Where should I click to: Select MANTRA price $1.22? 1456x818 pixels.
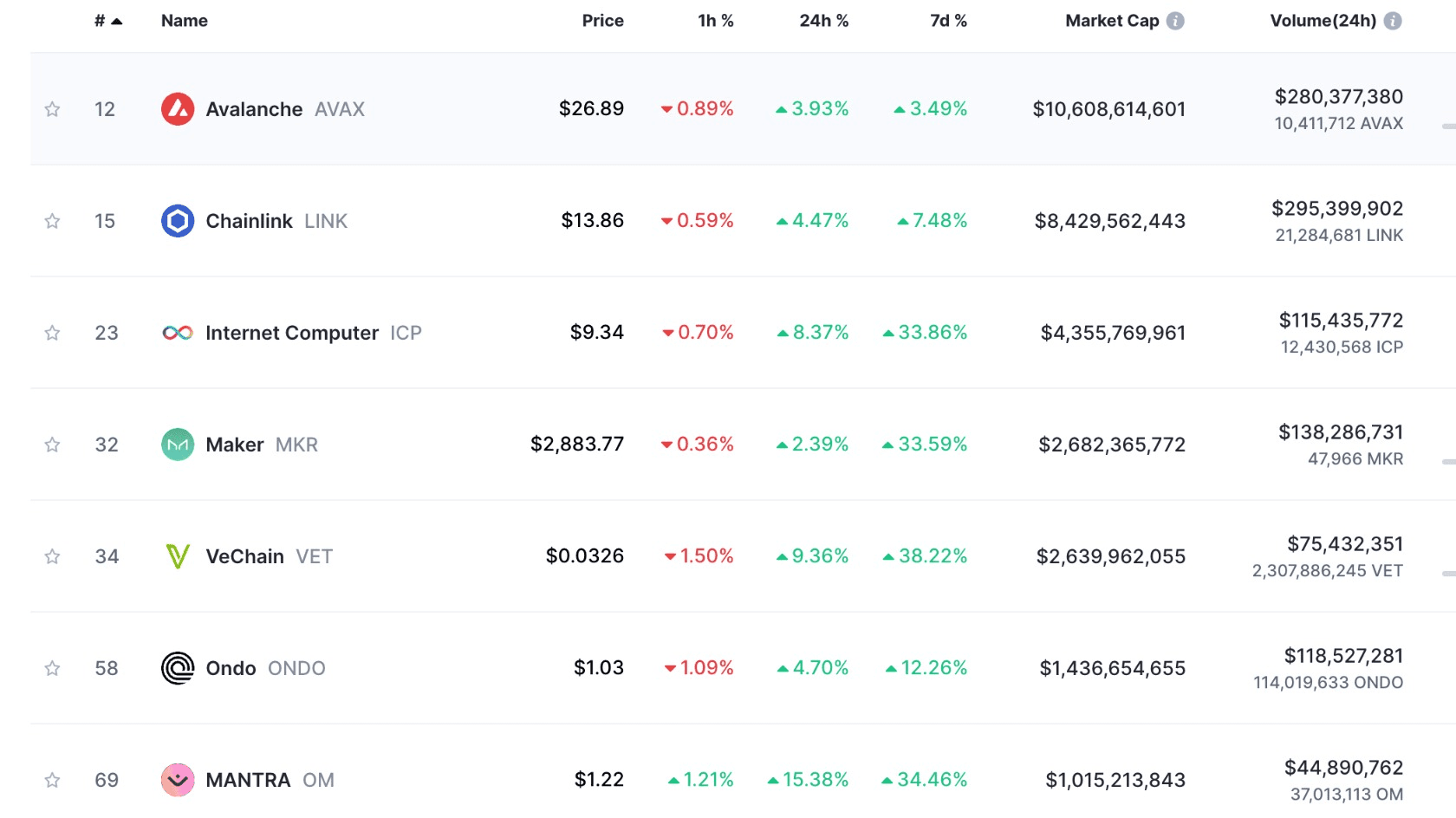tap(599, 779)
